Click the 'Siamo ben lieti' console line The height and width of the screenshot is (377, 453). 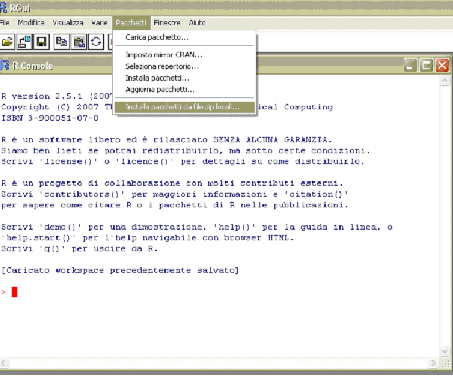(x=186, y=151)
